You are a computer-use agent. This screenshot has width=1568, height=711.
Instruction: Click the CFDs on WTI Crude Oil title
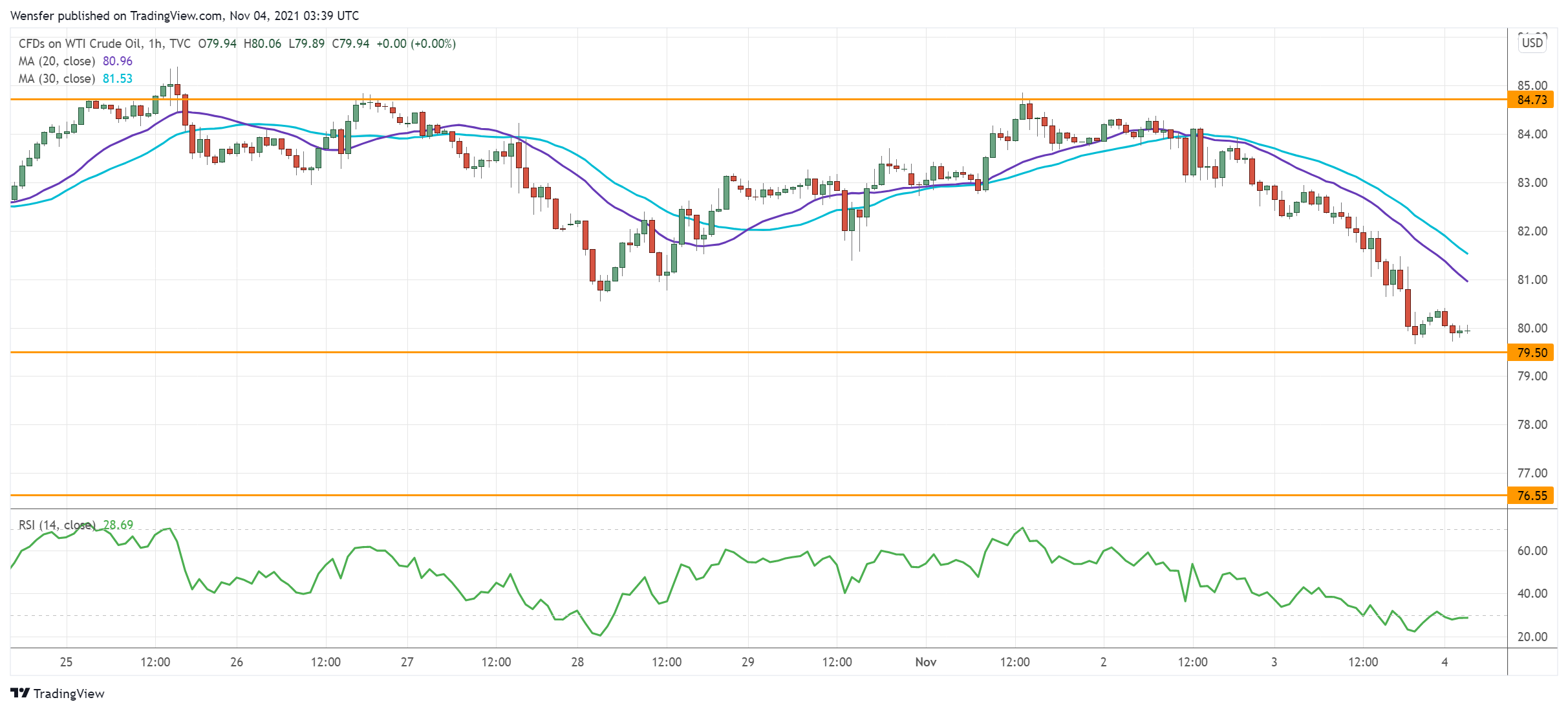(80, 44)
